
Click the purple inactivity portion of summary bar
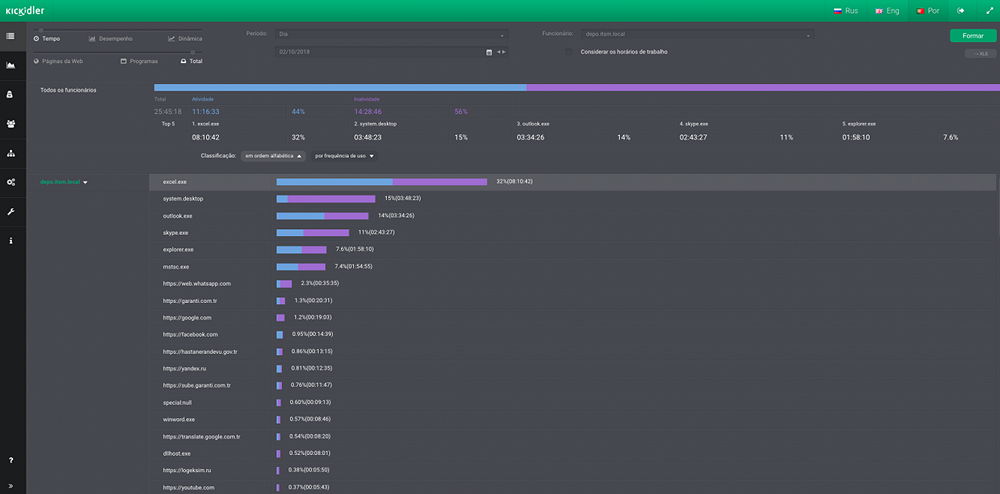(763, 87)
